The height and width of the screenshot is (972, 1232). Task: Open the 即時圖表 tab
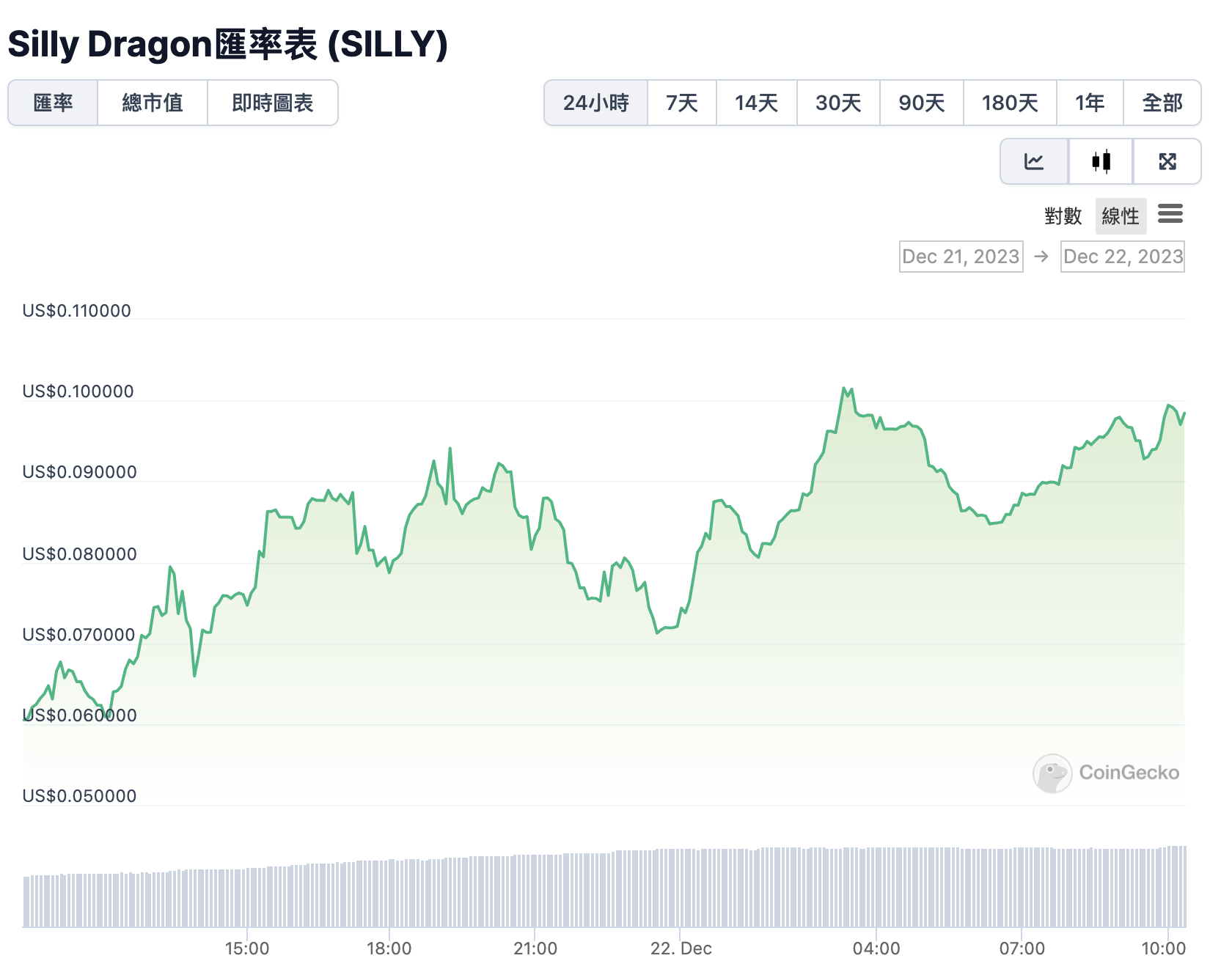coord(272,103)
